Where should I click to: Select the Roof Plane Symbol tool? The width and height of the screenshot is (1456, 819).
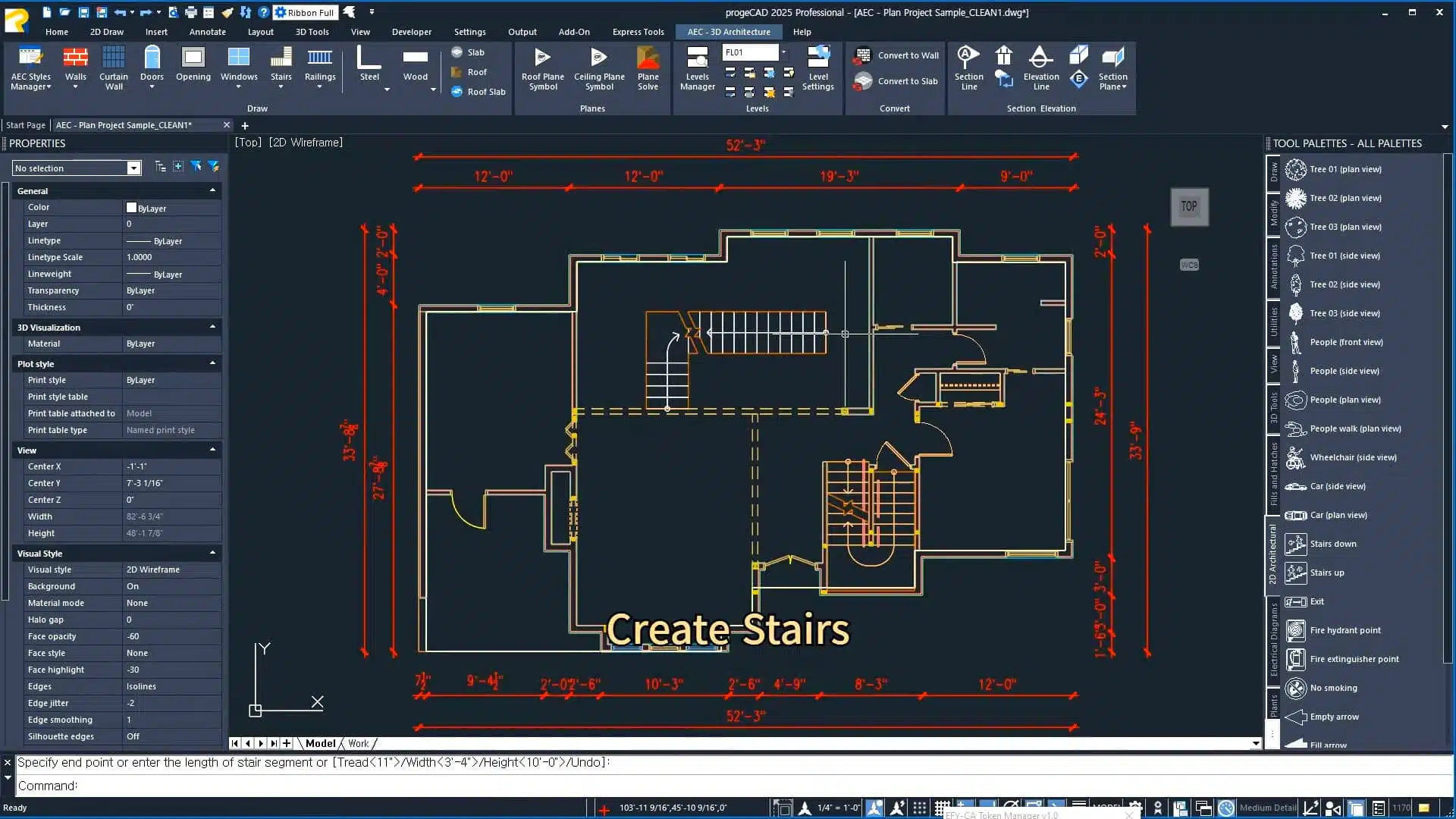[541, 68]
